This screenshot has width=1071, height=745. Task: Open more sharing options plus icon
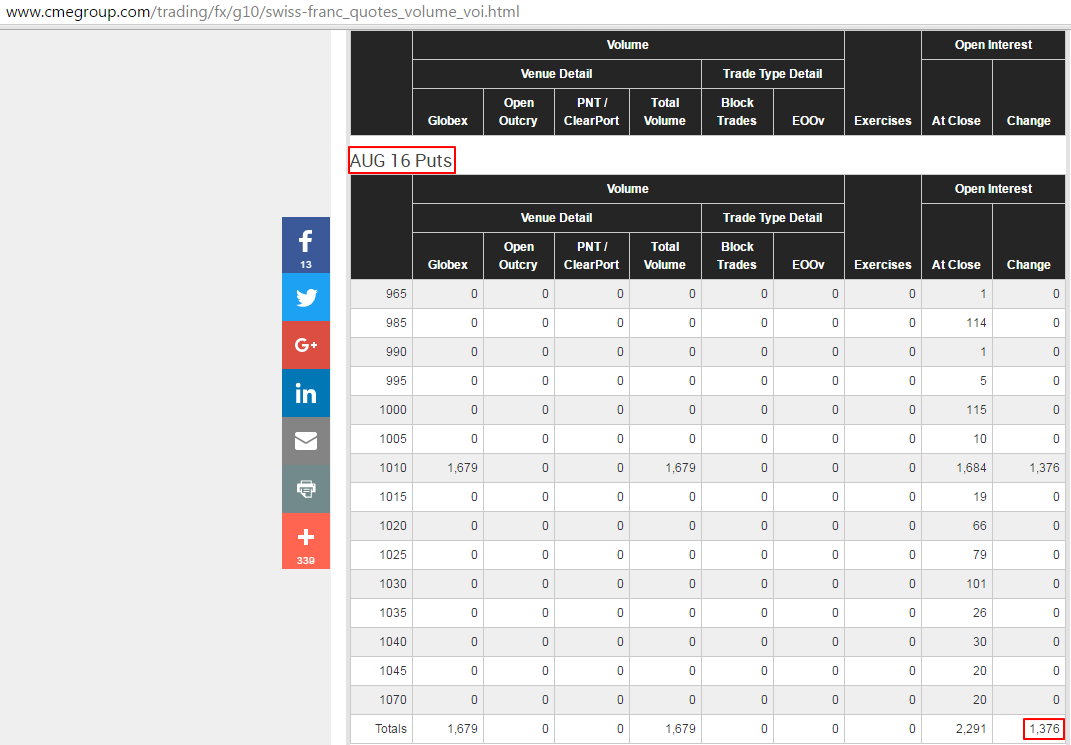coord(306,541)
